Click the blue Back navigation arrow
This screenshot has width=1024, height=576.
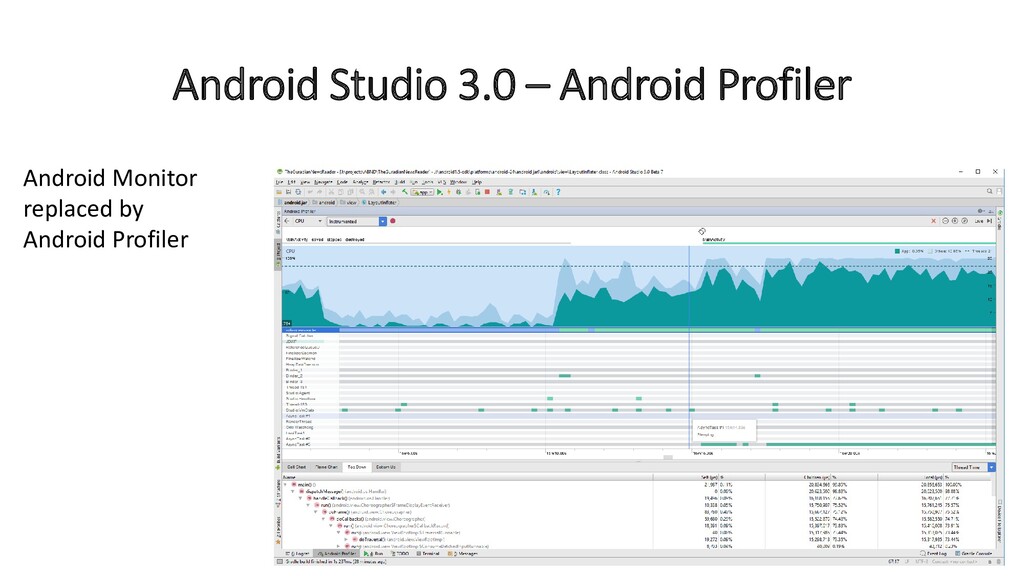[383, 192]
